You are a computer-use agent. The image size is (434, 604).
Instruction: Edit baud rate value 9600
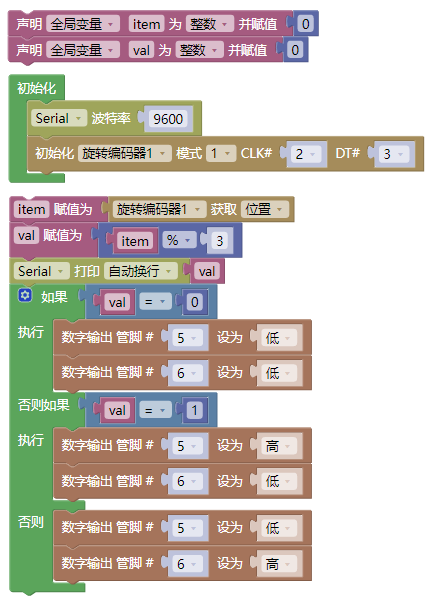coord(168,119)
